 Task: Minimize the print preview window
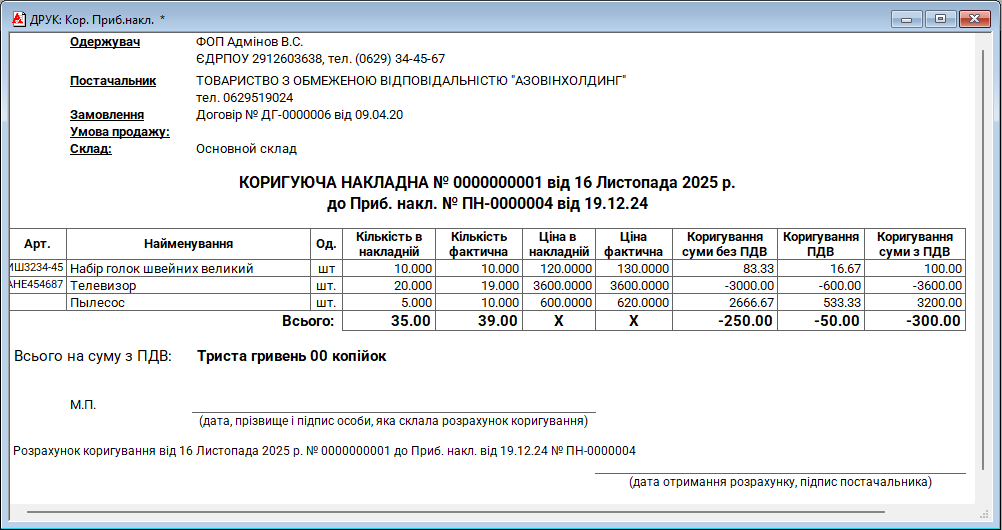click(909, 18)
